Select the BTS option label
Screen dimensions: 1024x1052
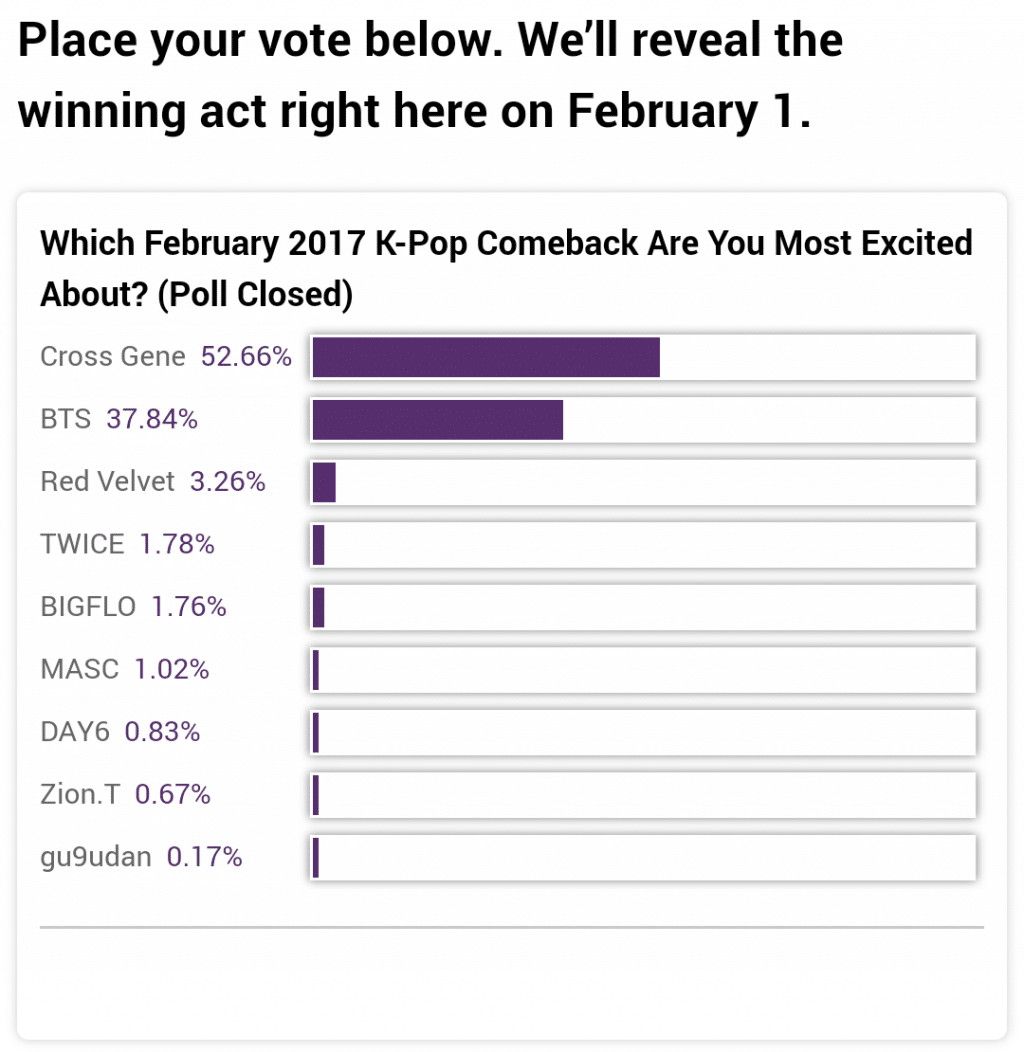coord(66,420)
